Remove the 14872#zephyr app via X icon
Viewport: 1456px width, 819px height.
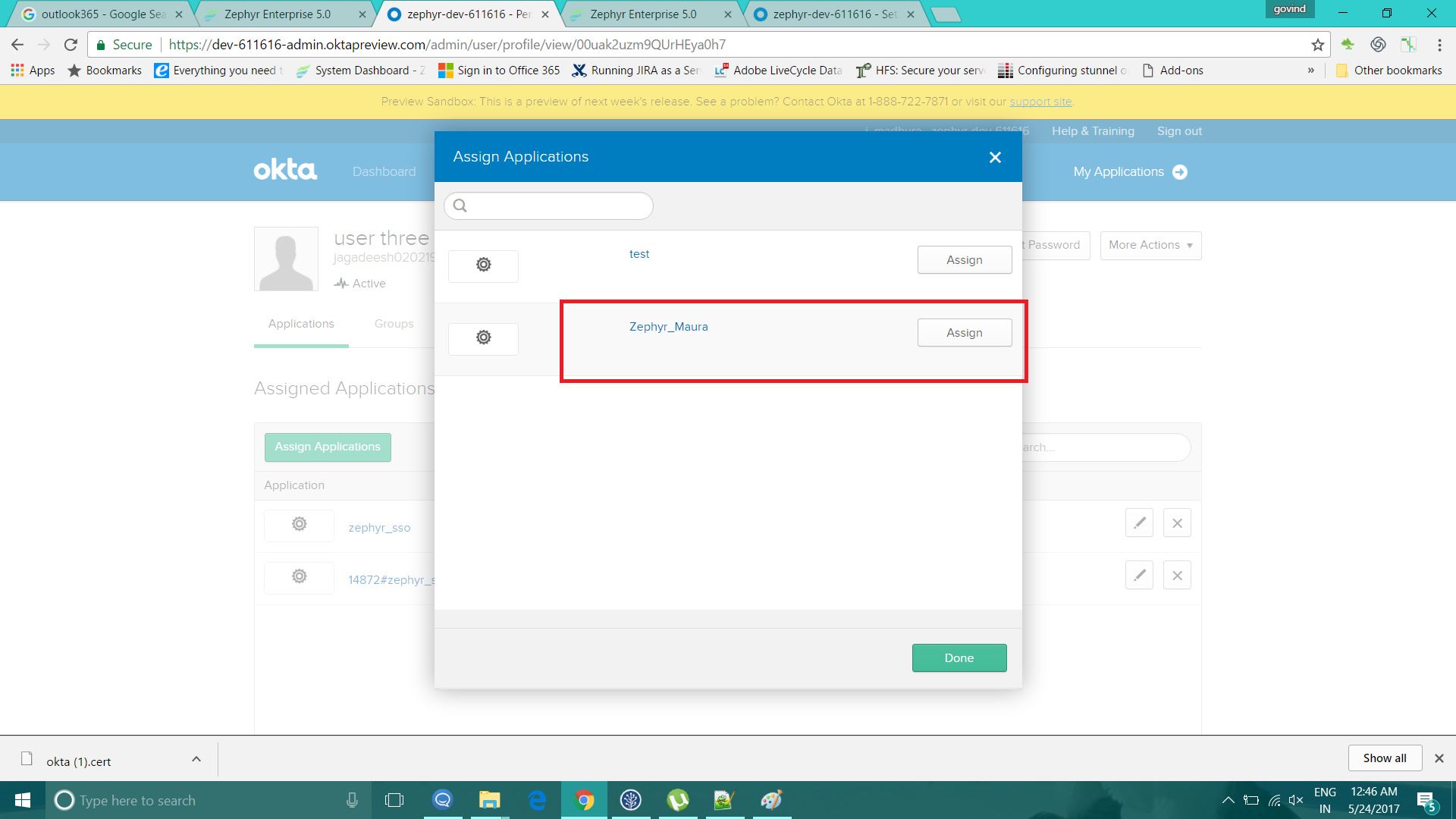[1177, 576]
